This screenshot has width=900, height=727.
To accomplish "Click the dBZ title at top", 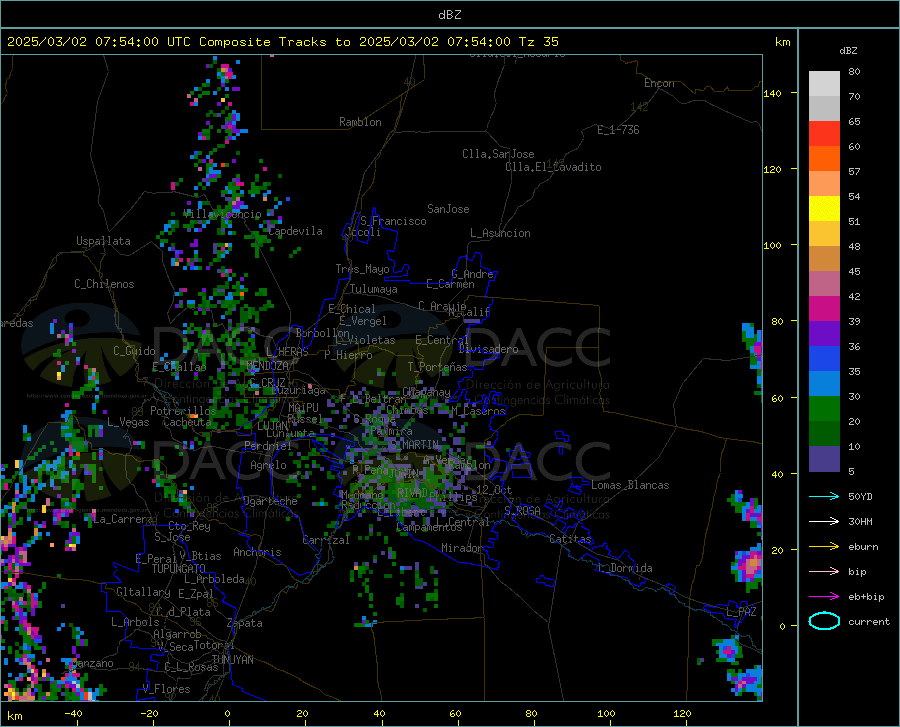I will (449, 15).
